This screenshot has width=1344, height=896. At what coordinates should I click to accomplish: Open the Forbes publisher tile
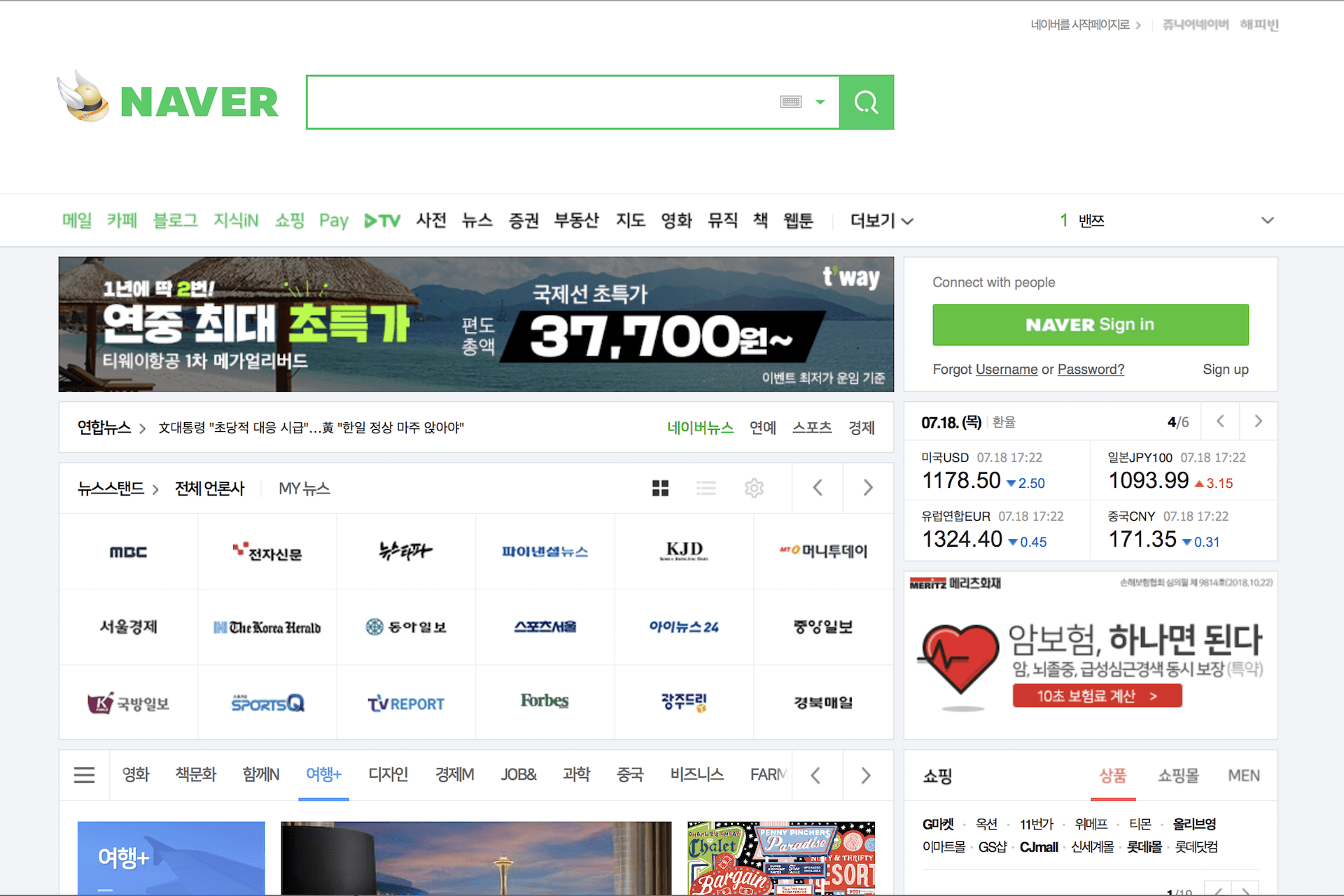coord(545,701)
